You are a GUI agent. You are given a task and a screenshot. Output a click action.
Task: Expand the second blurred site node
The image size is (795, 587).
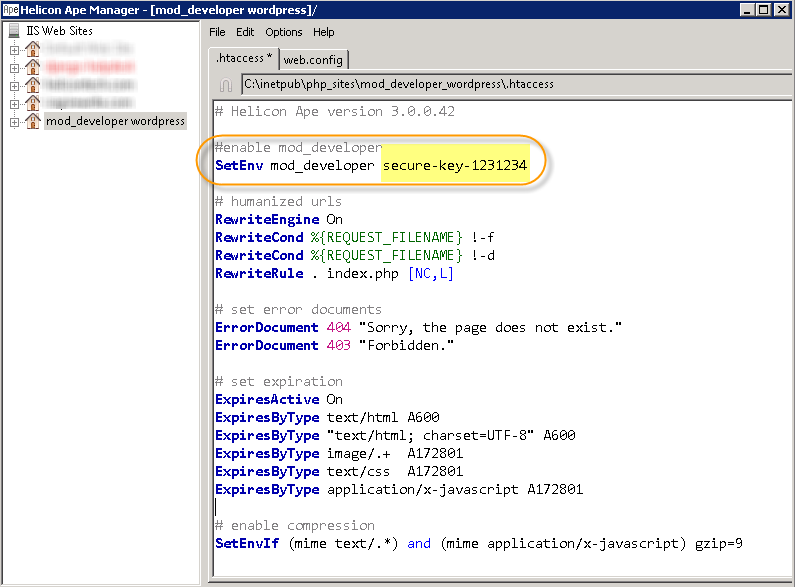14,68
